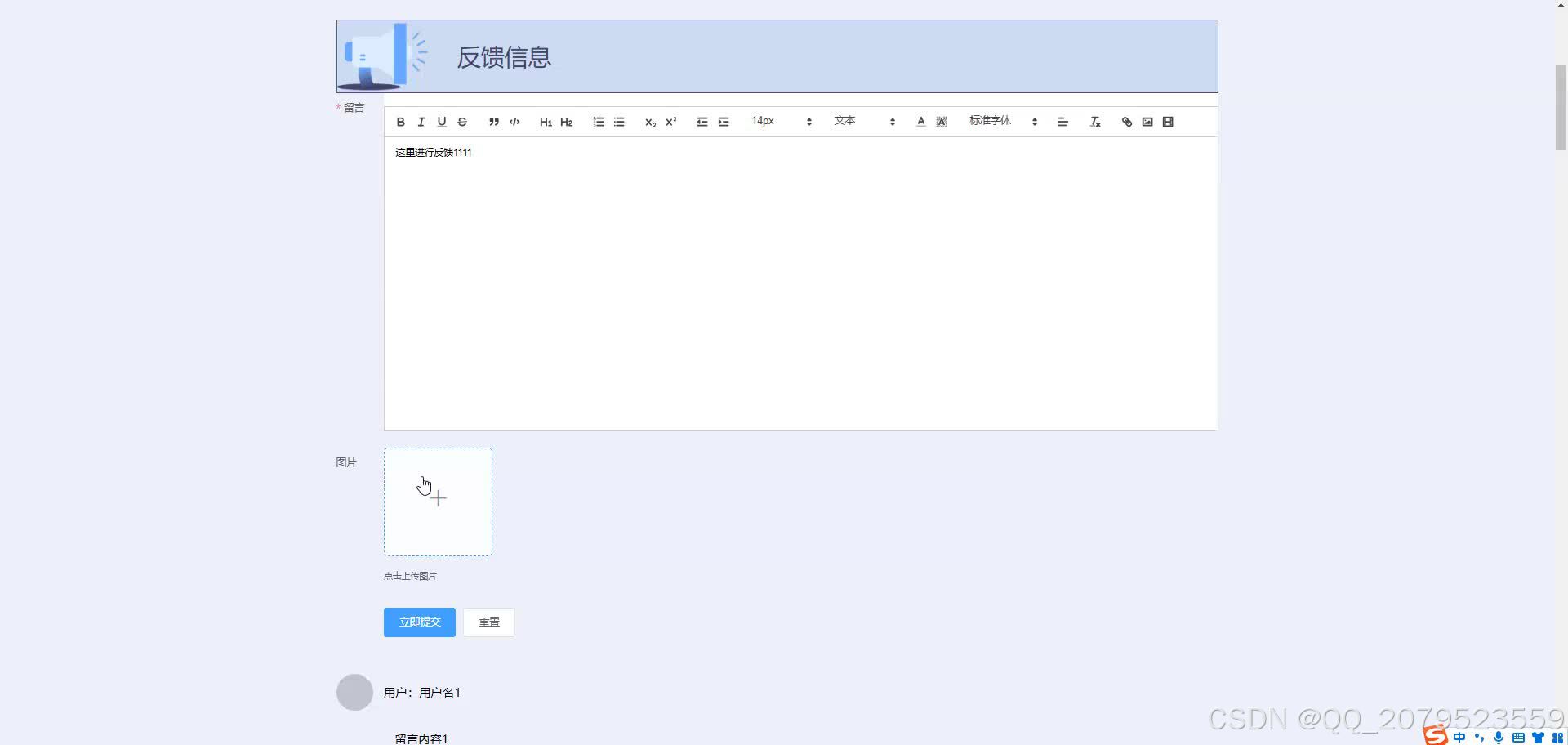This screenshot has width=1568, height=745.
Task: Clear text formatting with the remove format icon
Action: click(1095, 121)
